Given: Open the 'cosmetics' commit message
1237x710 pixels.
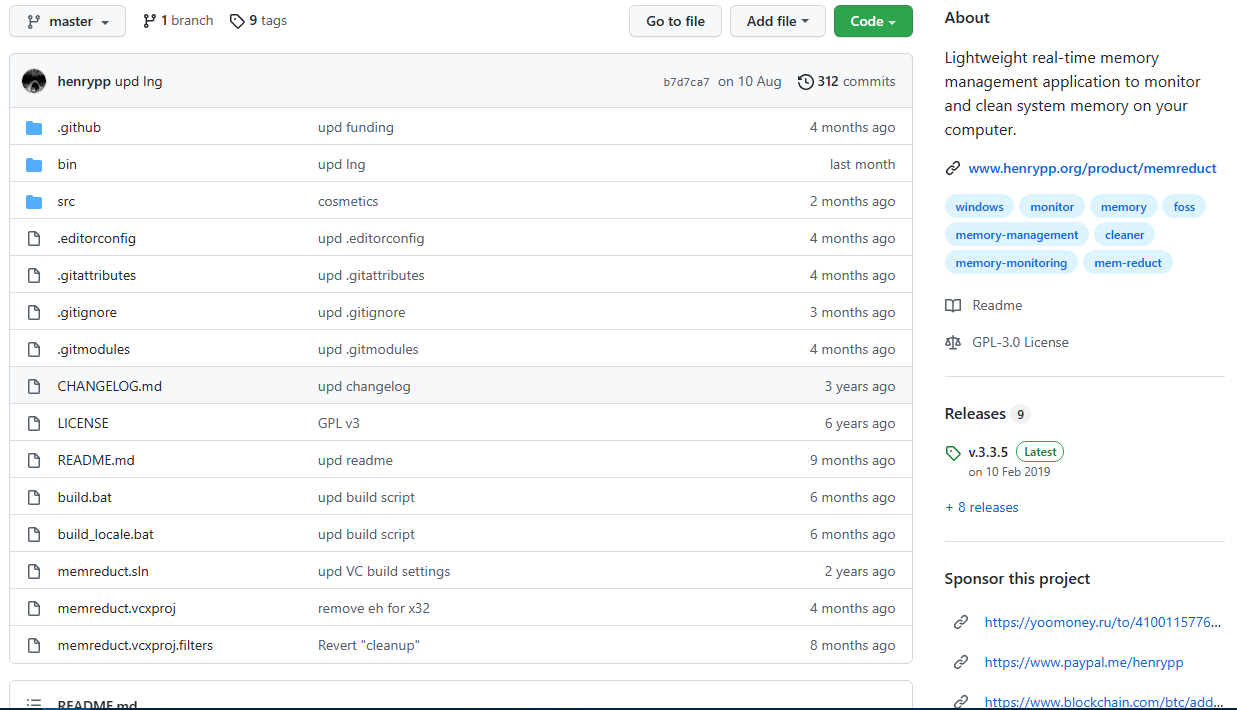Looking at the screenshot, I should tap(348, 201).
